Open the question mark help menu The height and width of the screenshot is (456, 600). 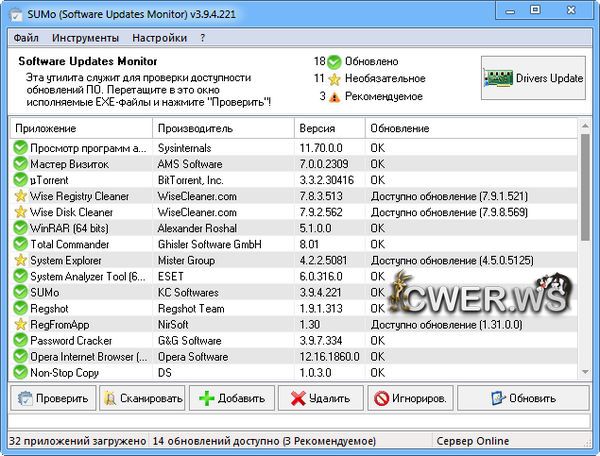[x=203, y=38]
